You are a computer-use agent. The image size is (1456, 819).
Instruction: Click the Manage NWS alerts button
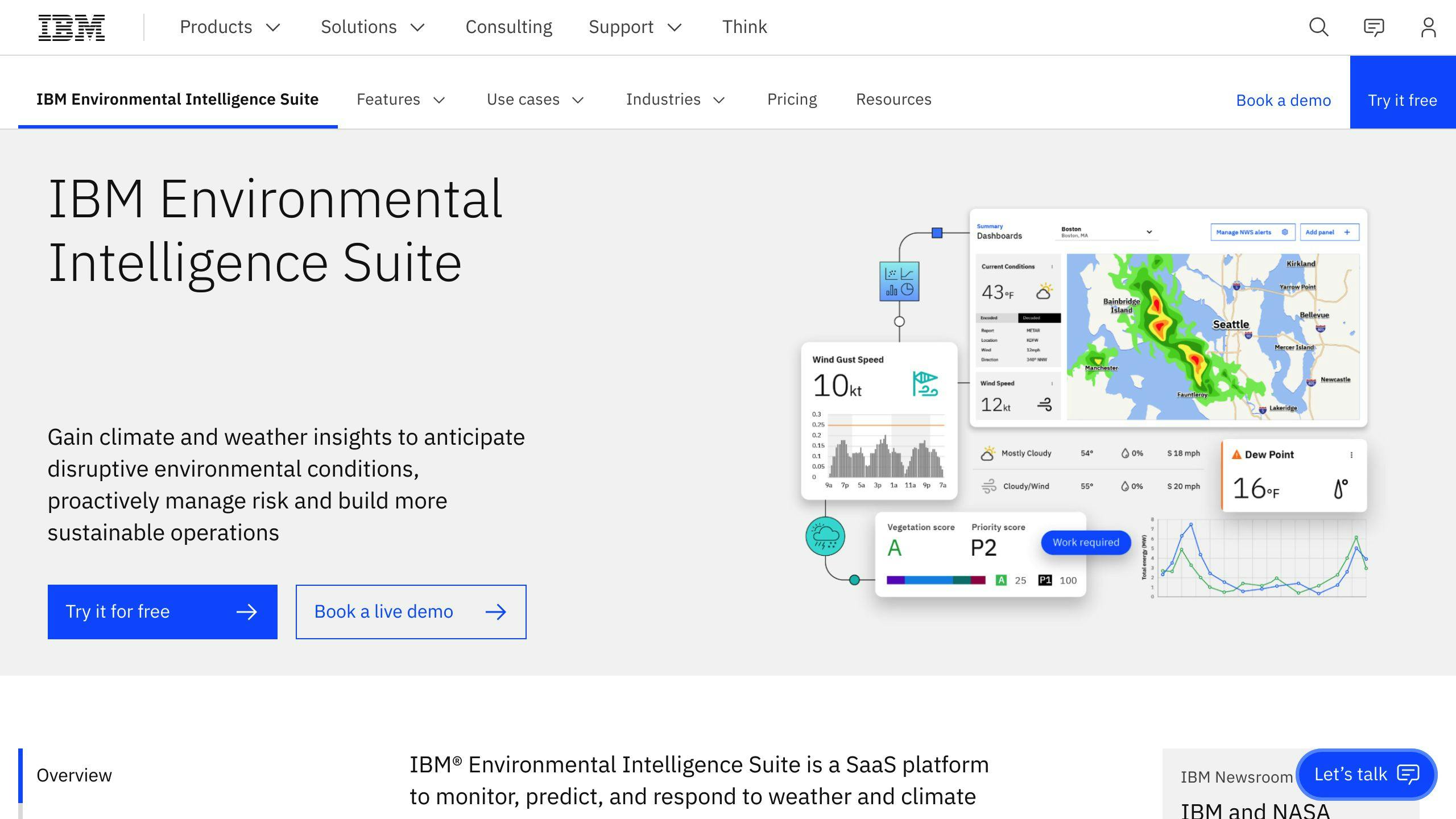pyautogui.click(x=1253, y=232)
